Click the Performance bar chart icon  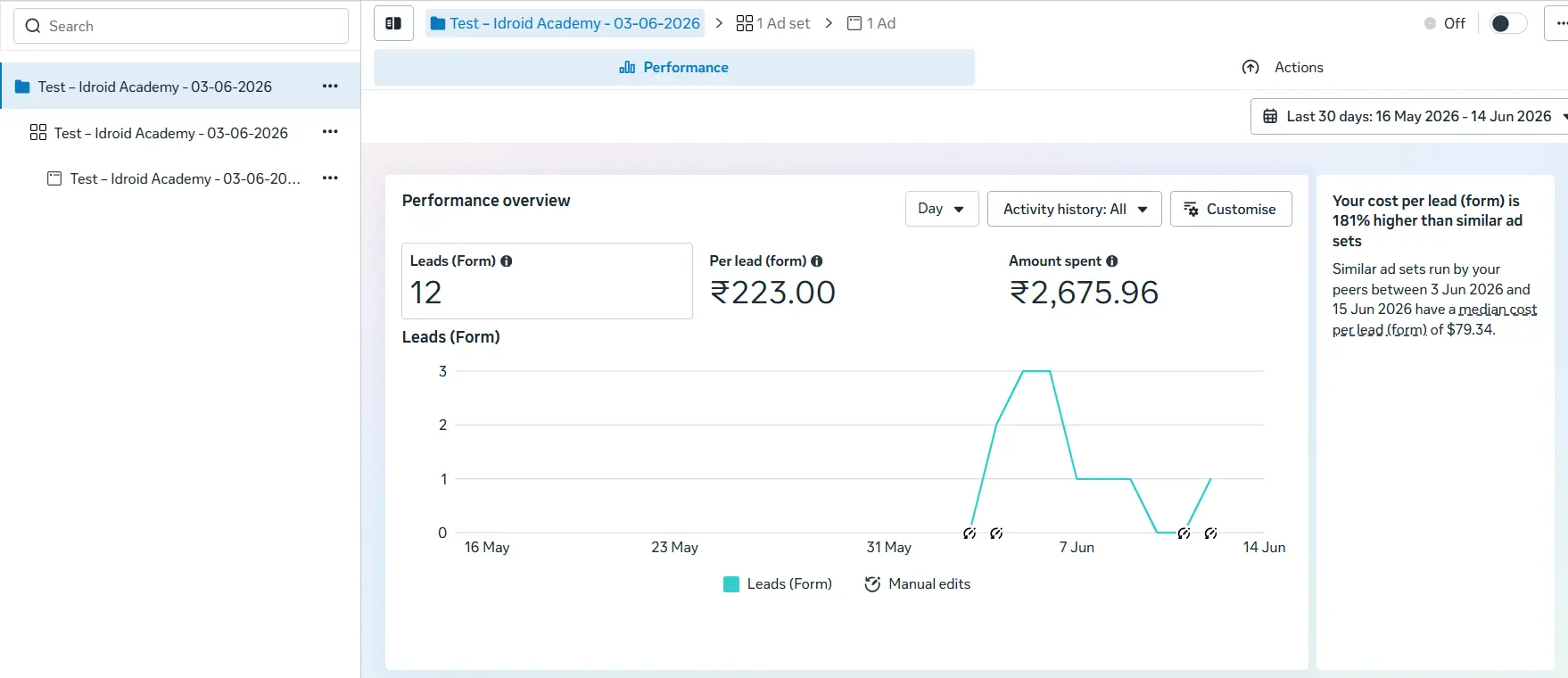tap(627, 68)
